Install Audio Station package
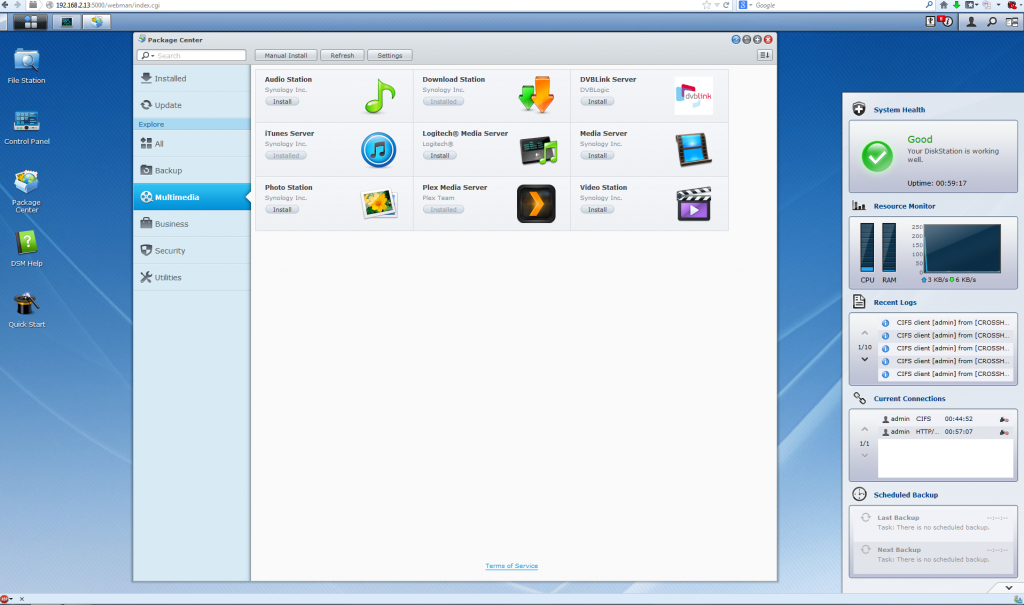1024x605 pixels. [282, 102]
